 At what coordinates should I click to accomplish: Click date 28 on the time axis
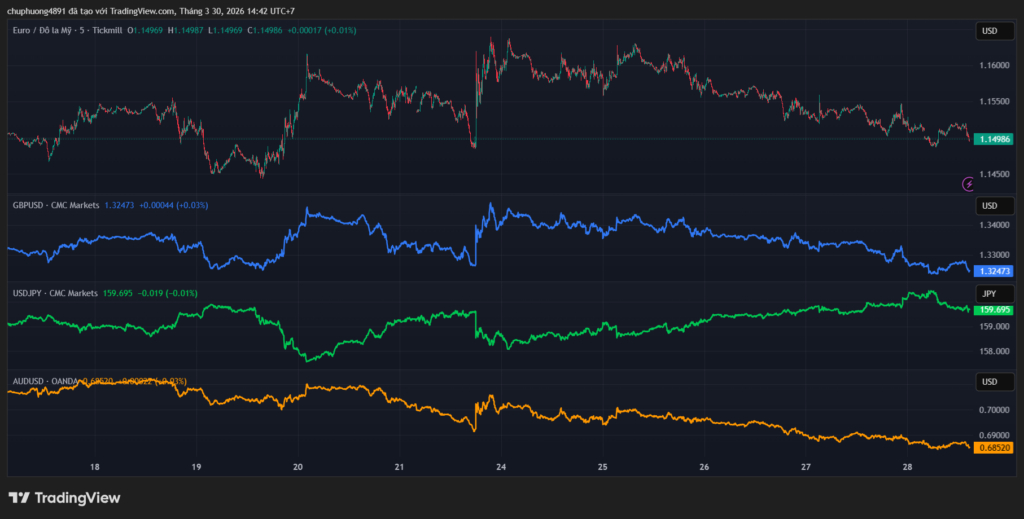(x=907, y=467)
